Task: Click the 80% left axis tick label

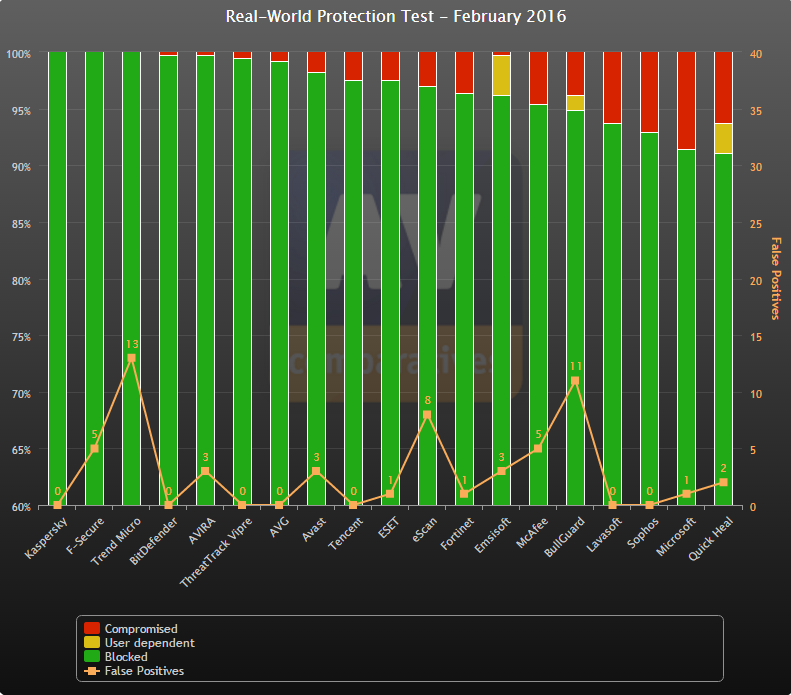Action: click(22, 281)
